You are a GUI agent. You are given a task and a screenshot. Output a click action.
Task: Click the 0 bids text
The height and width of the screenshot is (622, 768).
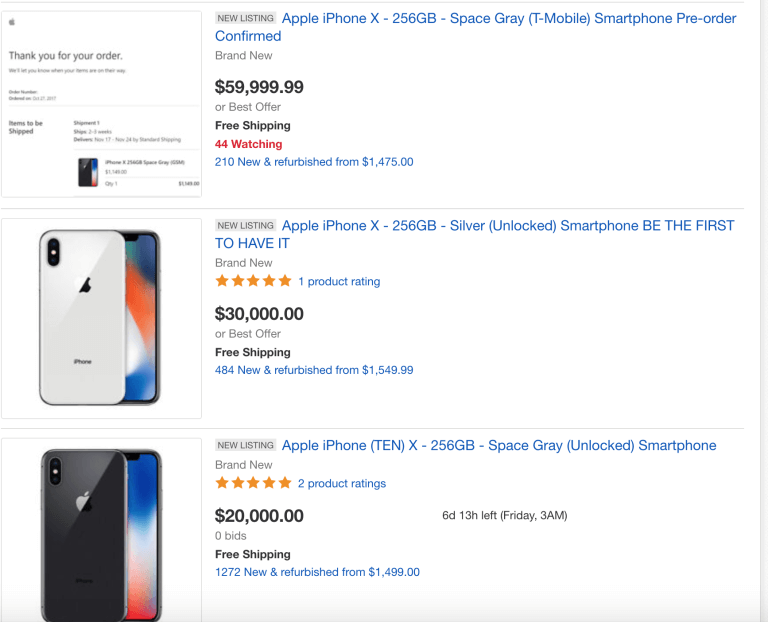232,536
